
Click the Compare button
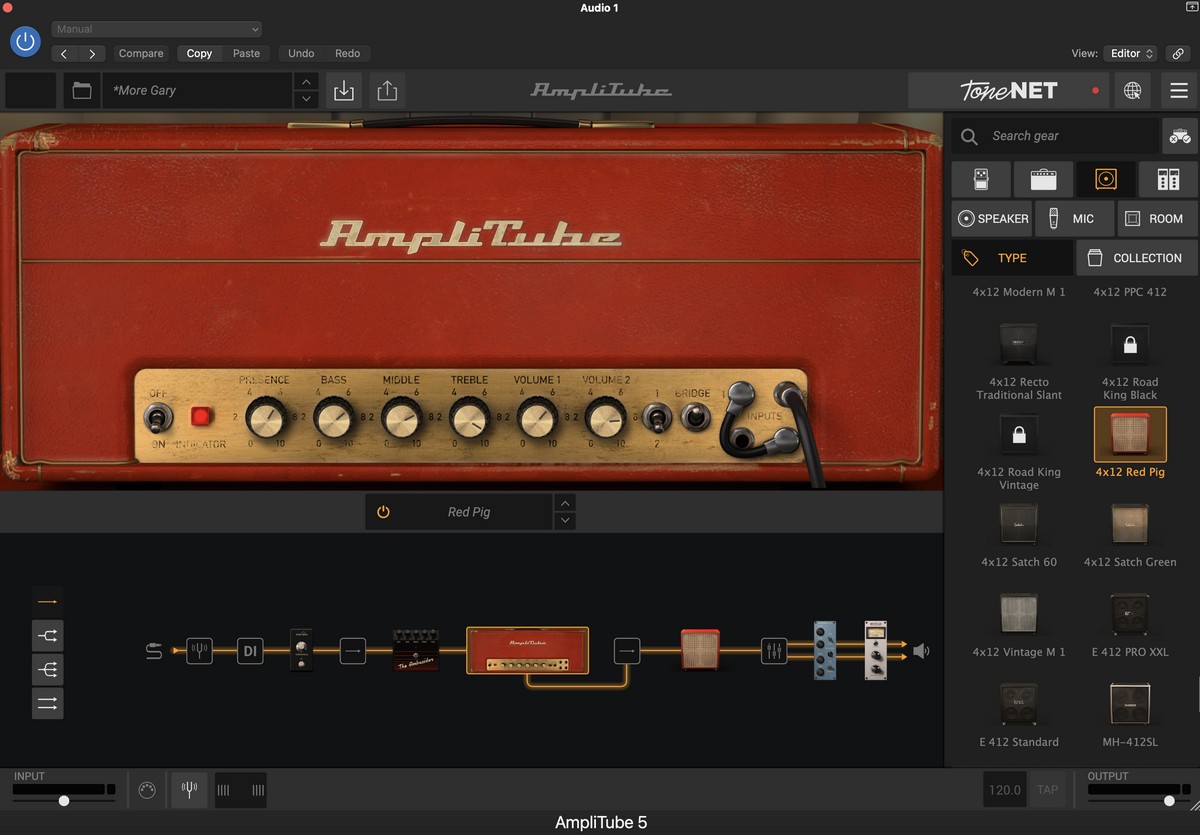(x=141, y=53)
